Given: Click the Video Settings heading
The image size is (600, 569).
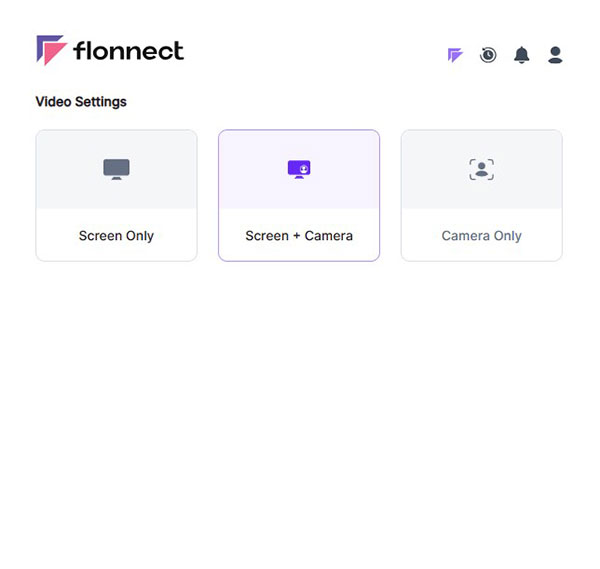Looking at the screenshot, I should 81,101.
